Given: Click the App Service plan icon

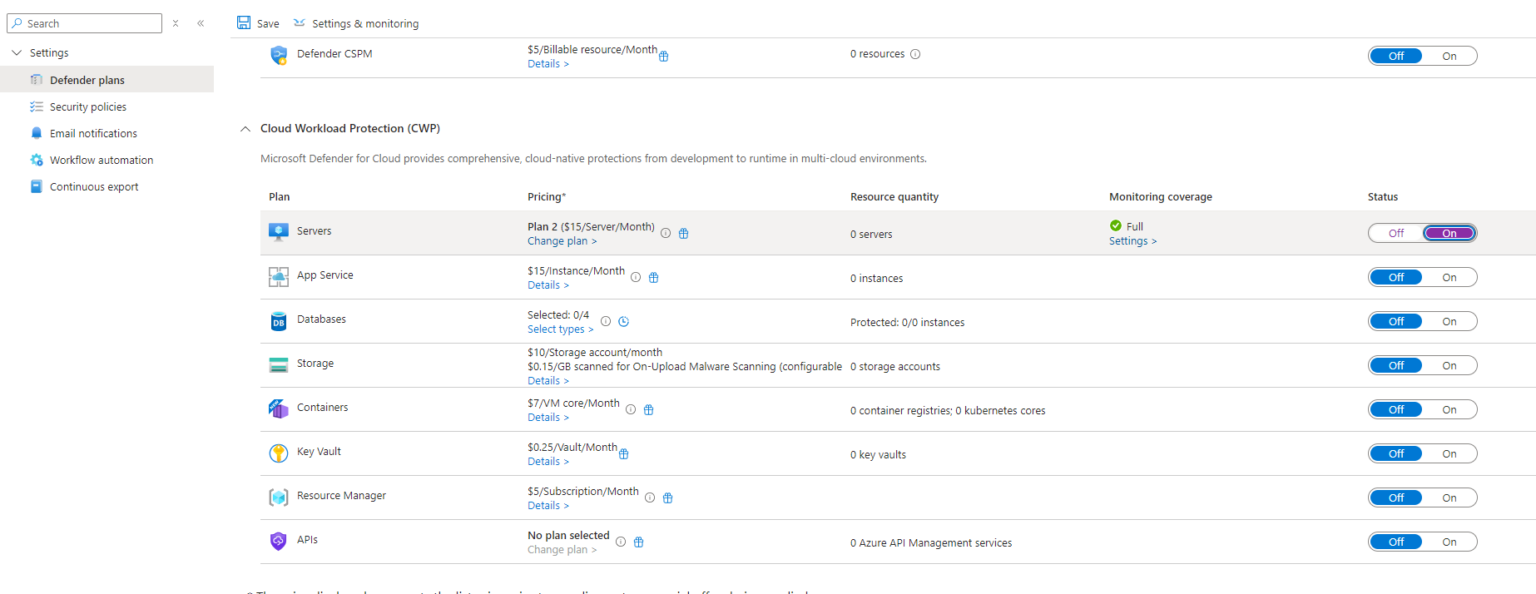Looking at the screenshot, I should click(279, 275).
